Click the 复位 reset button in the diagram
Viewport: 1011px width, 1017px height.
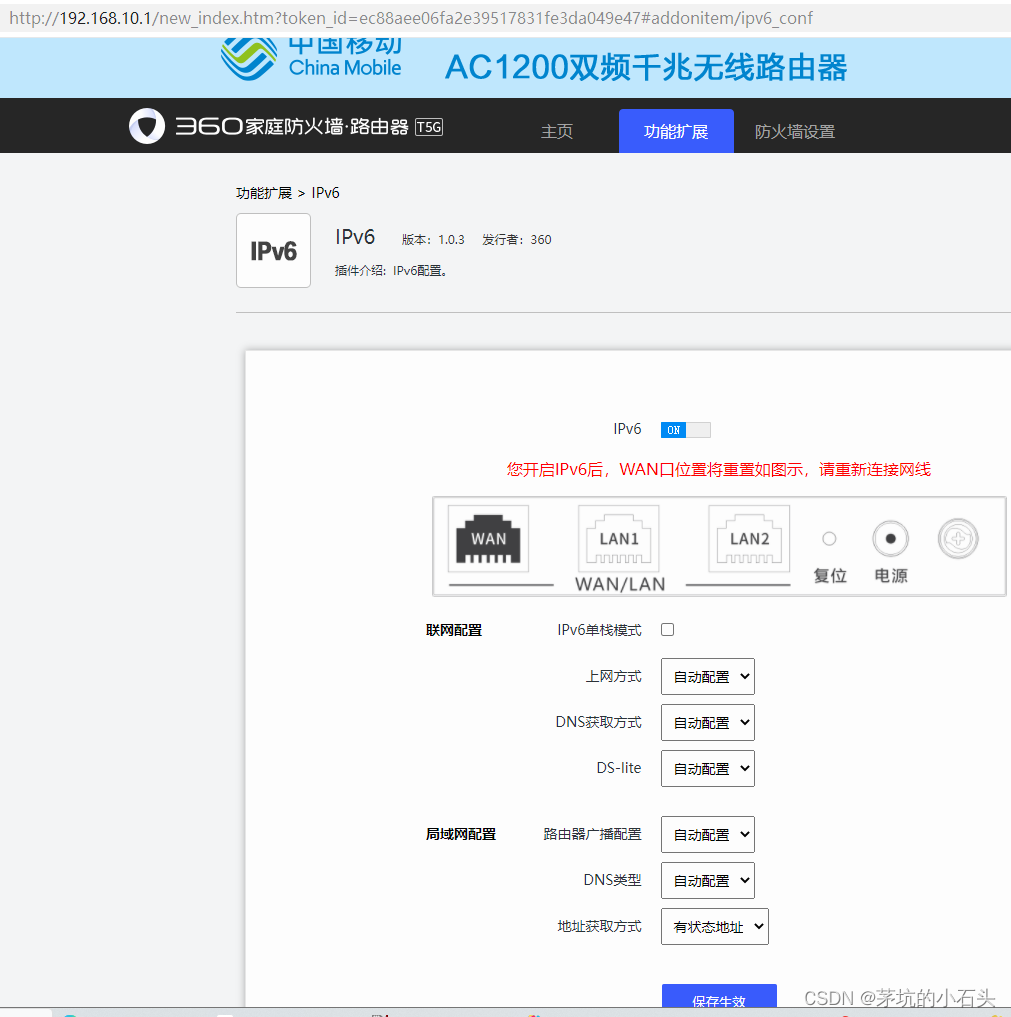pos(829,538)
